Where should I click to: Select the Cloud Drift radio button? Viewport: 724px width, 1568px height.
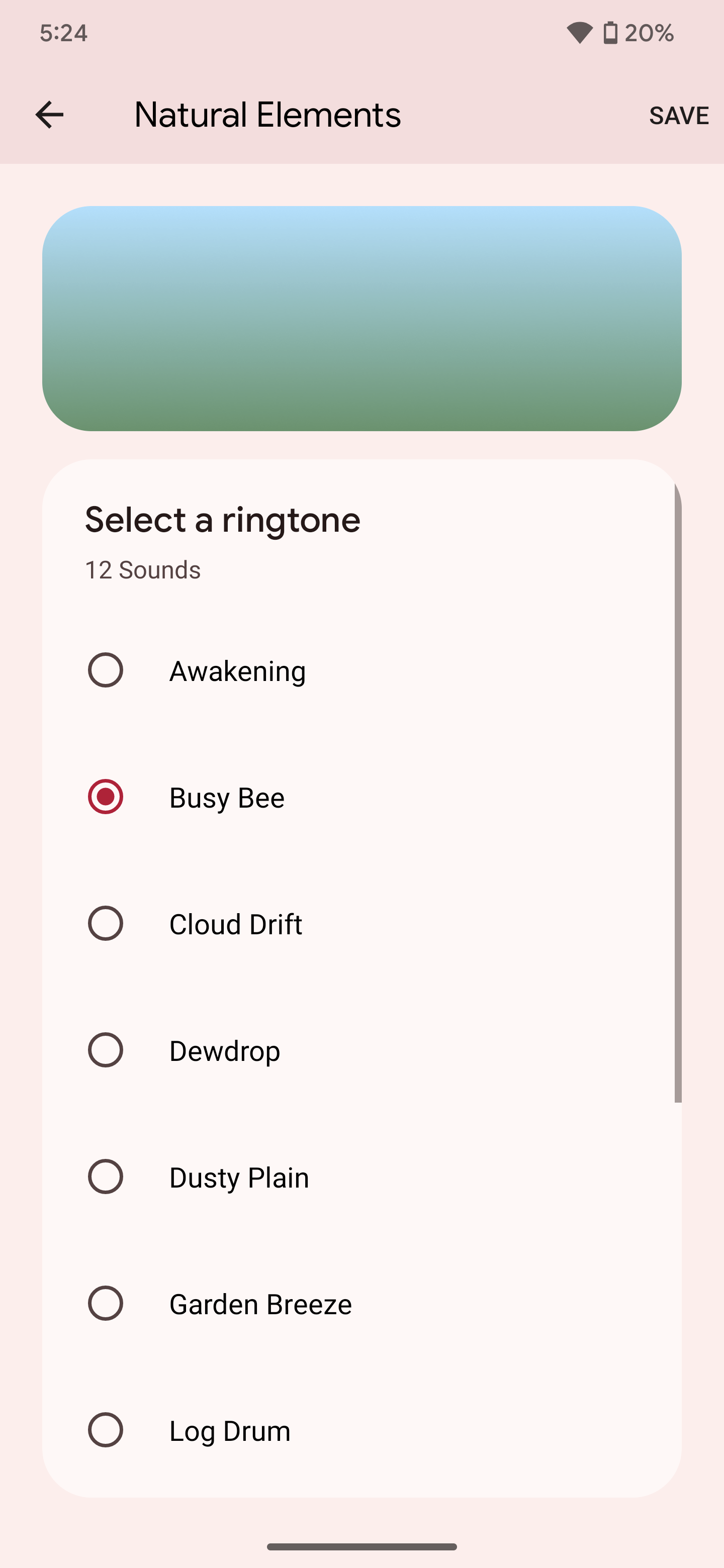click(x=106, y=923)
